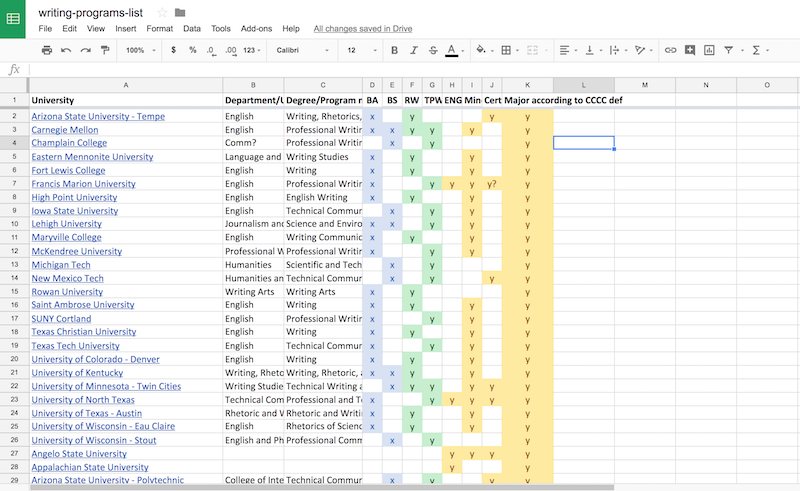Increase decimal places

[x=231, y=50]
